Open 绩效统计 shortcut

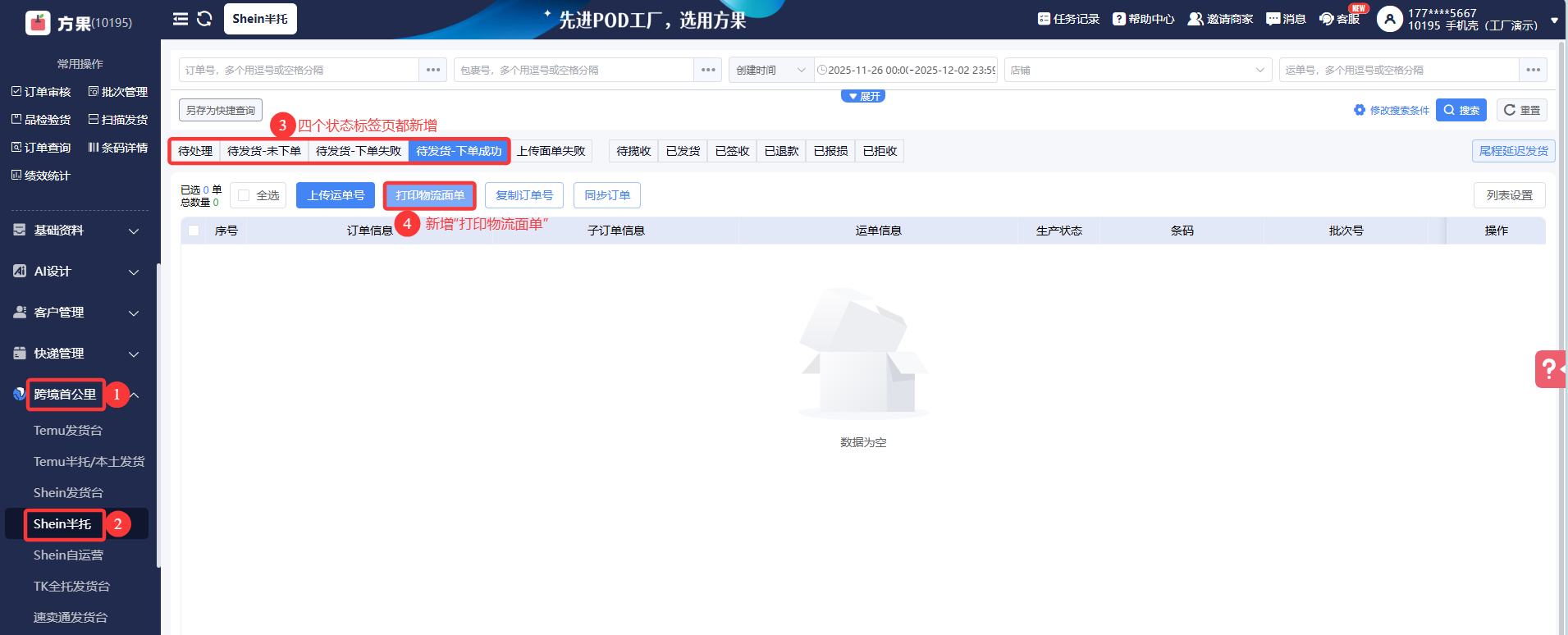pos(41,176)
